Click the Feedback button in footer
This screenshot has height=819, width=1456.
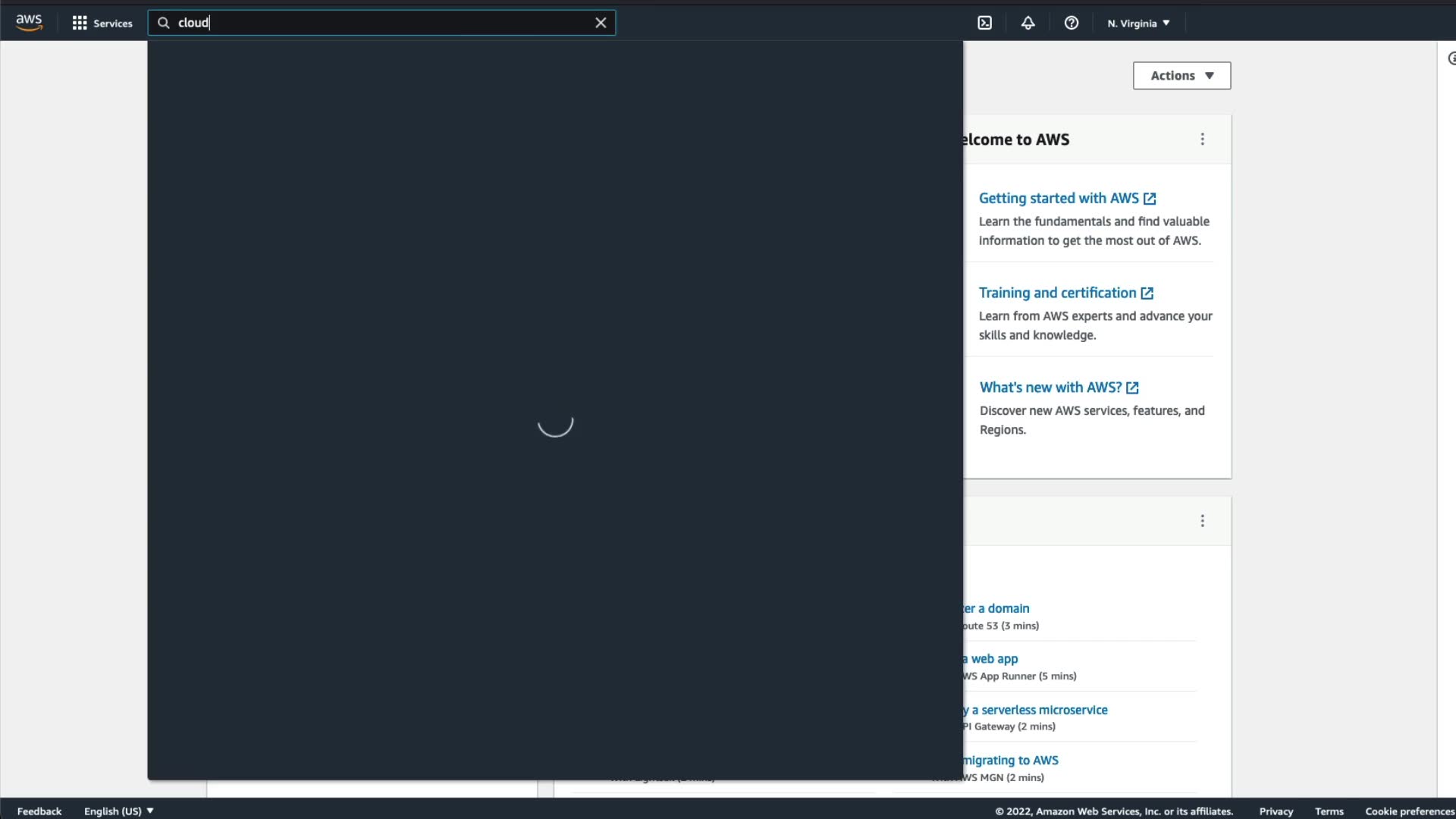click(39, 811)
